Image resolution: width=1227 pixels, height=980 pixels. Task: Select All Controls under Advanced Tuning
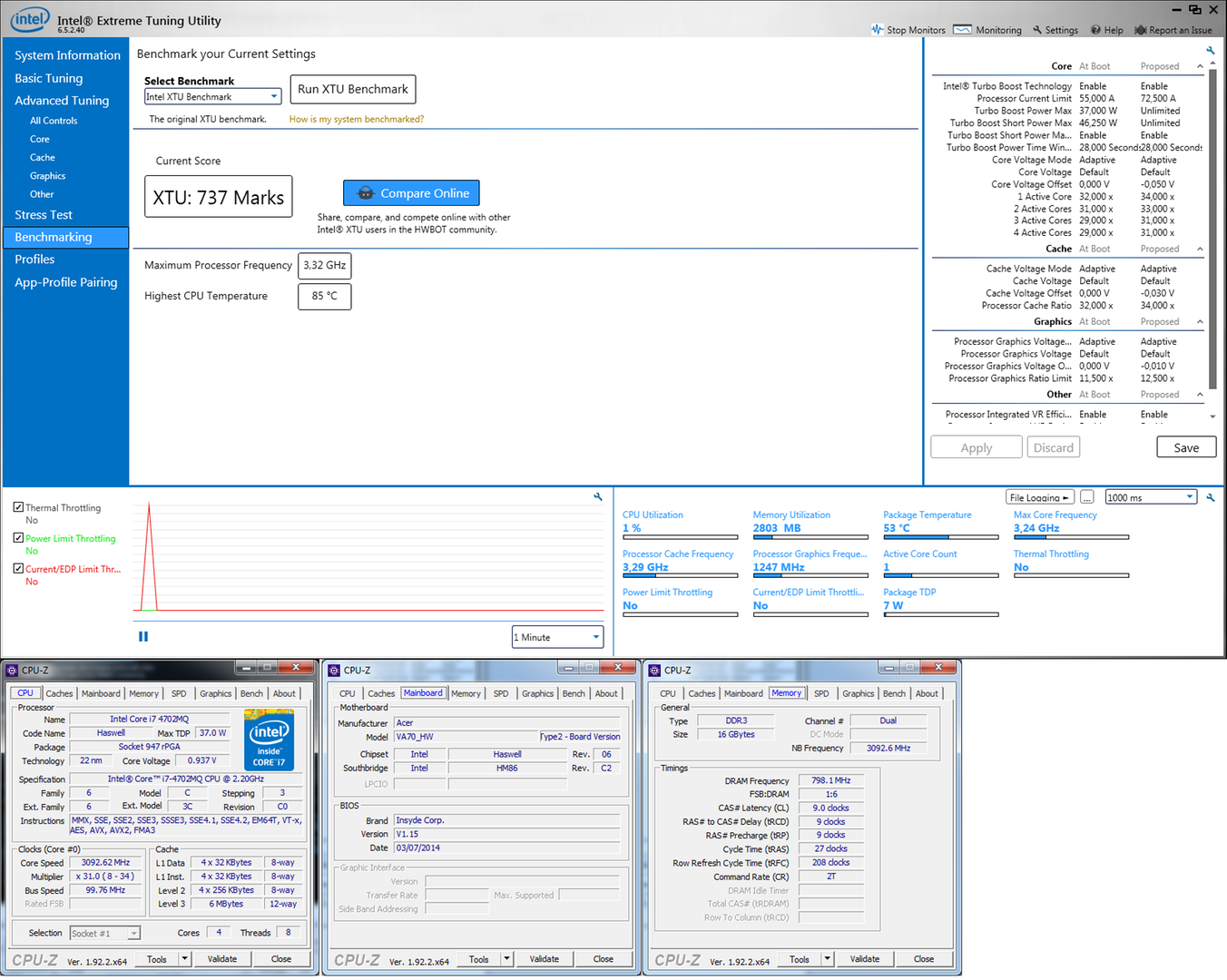pyautogui.click(x=54, y=121)
